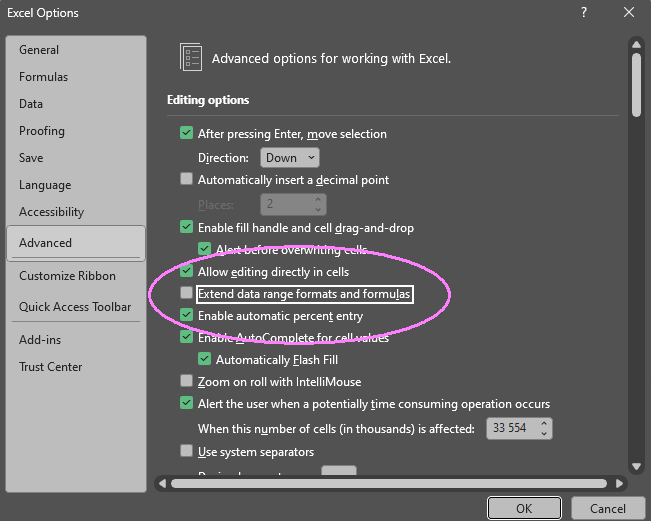Screen dimensions: 651x521
Task: Click the vertical scrollbar thumb
Action: click(636, 85)
